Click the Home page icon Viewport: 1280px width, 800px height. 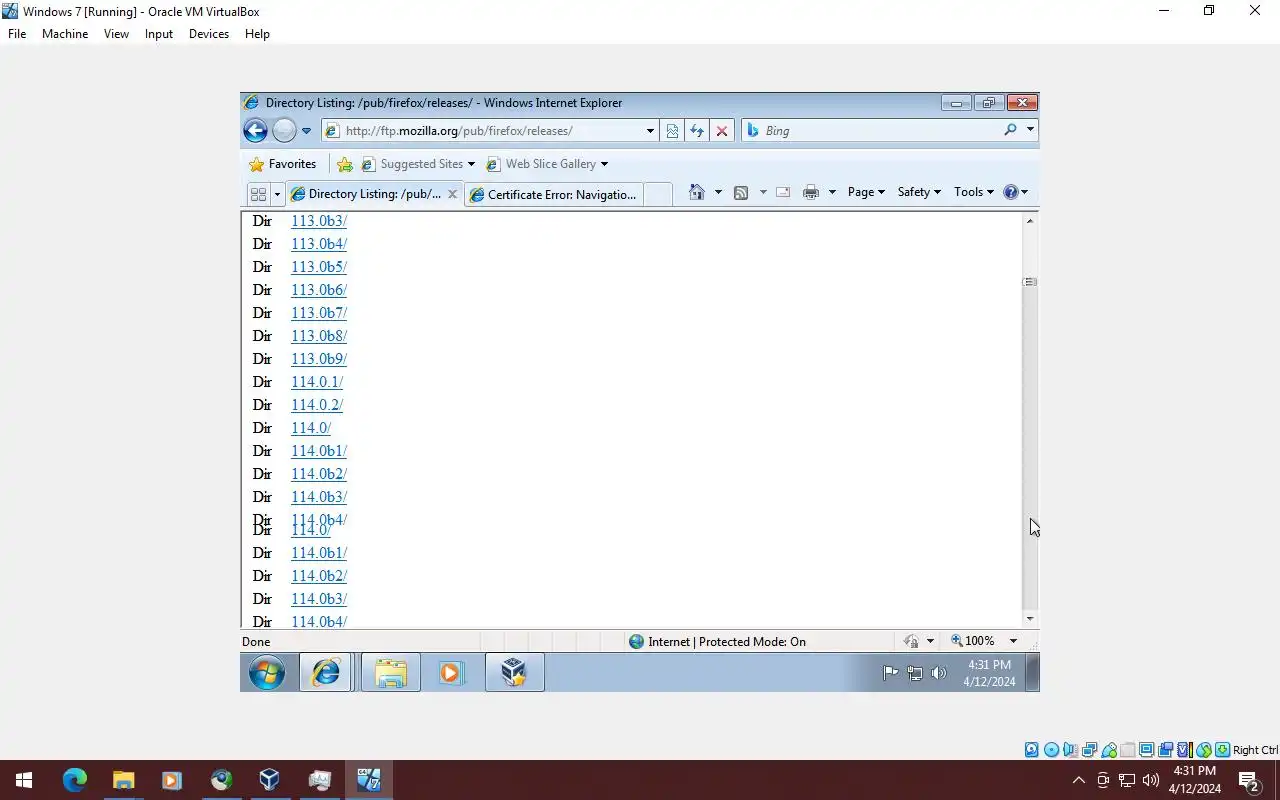pos(697,192)
